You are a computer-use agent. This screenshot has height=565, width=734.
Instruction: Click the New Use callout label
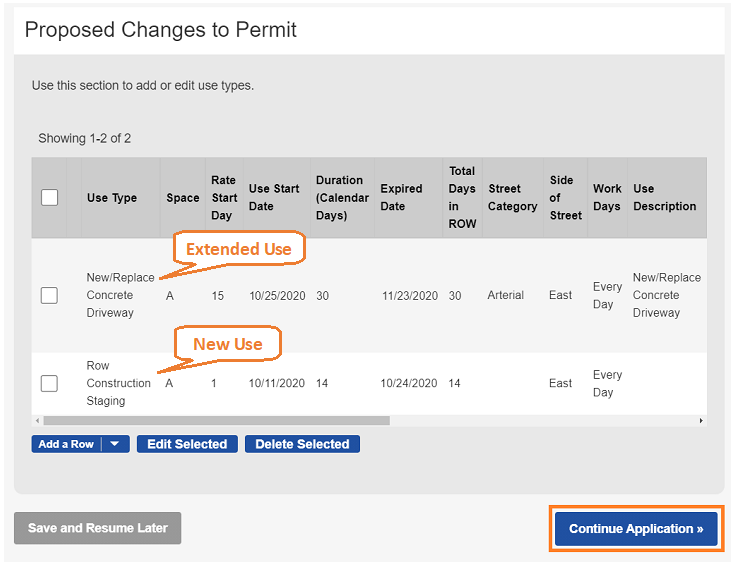tap(227, 344)
